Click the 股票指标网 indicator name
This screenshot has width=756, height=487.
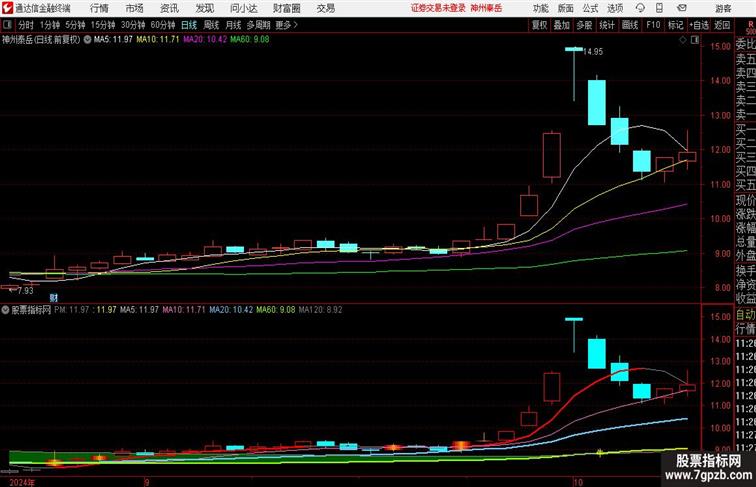31,310
